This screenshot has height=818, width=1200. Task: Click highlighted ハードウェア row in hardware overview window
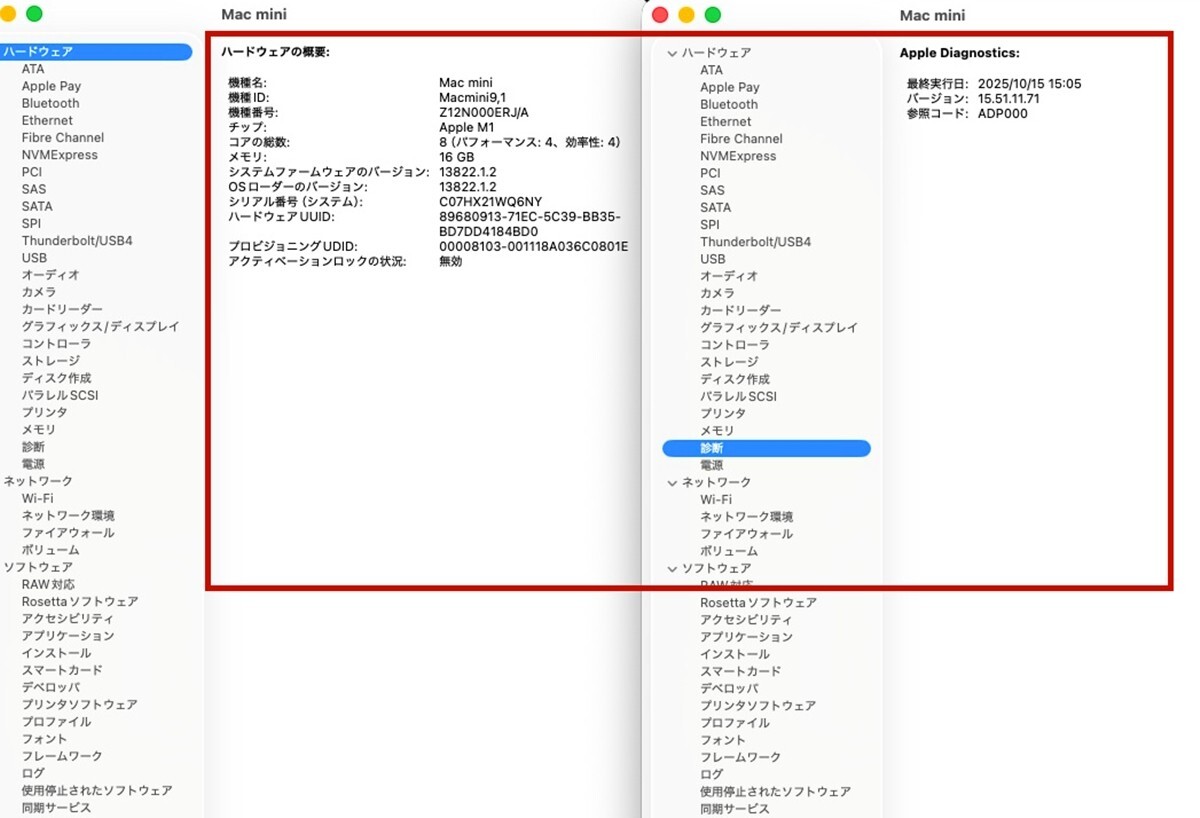[x=96, y=52]
